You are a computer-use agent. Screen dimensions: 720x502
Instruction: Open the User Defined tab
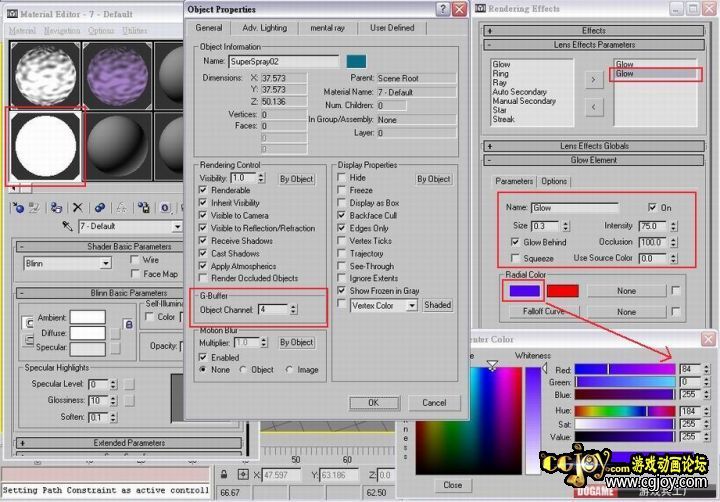click(x=392, y=28)
